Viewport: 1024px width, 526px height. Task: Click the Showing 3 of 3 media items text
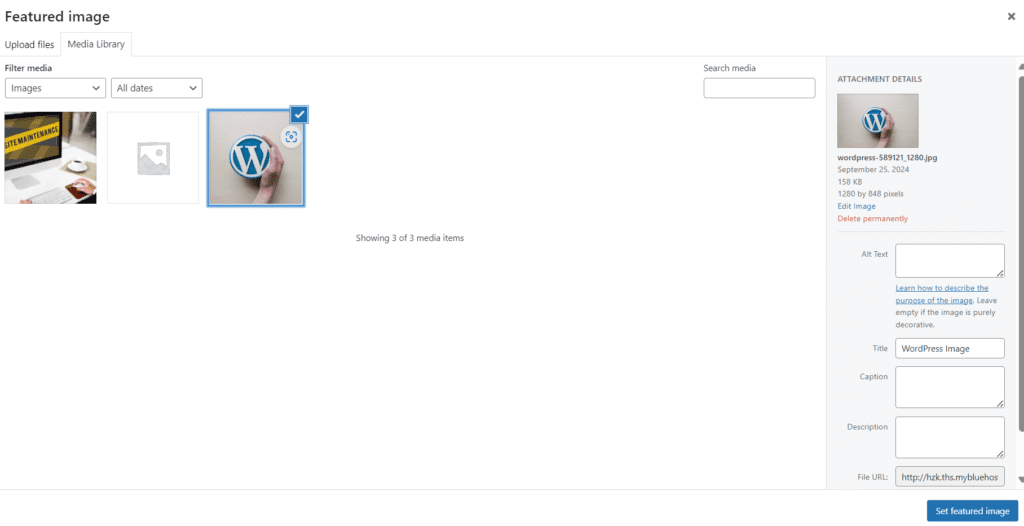(x=409, y=238)
